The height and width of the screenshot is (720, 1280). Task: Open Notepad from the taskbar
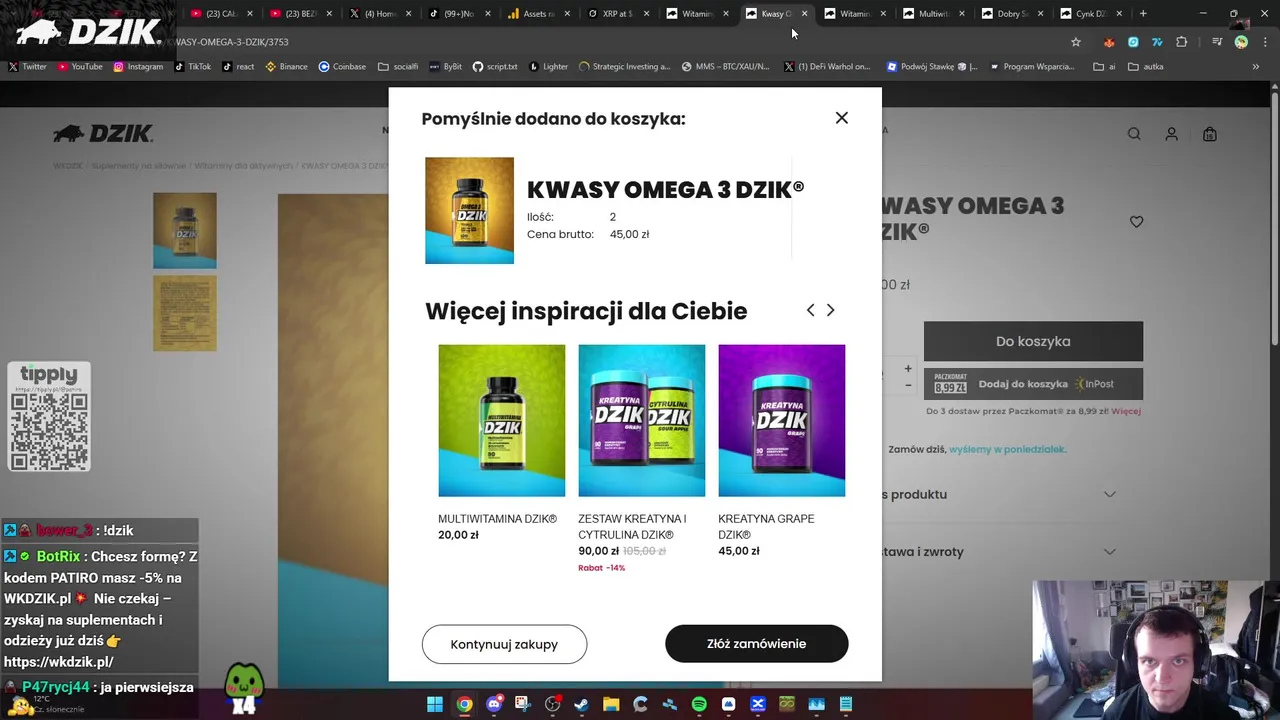coord(846,704)
